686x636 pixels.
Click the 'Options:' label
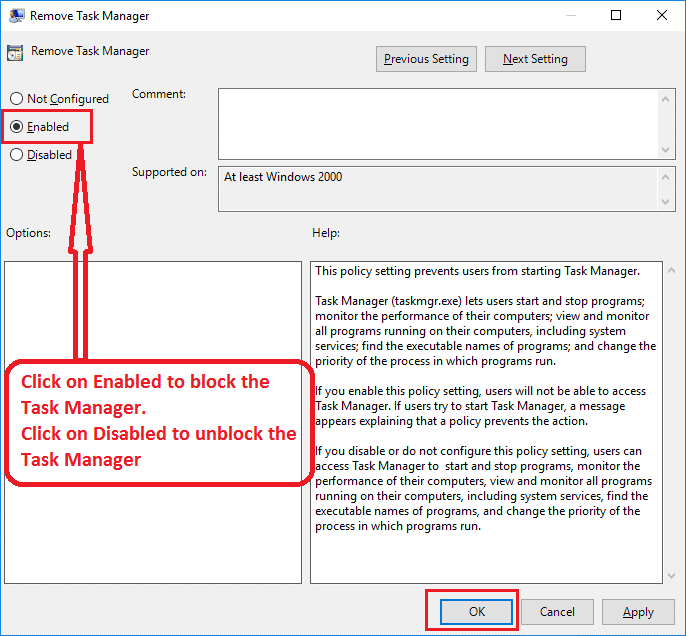pos(28,233)
